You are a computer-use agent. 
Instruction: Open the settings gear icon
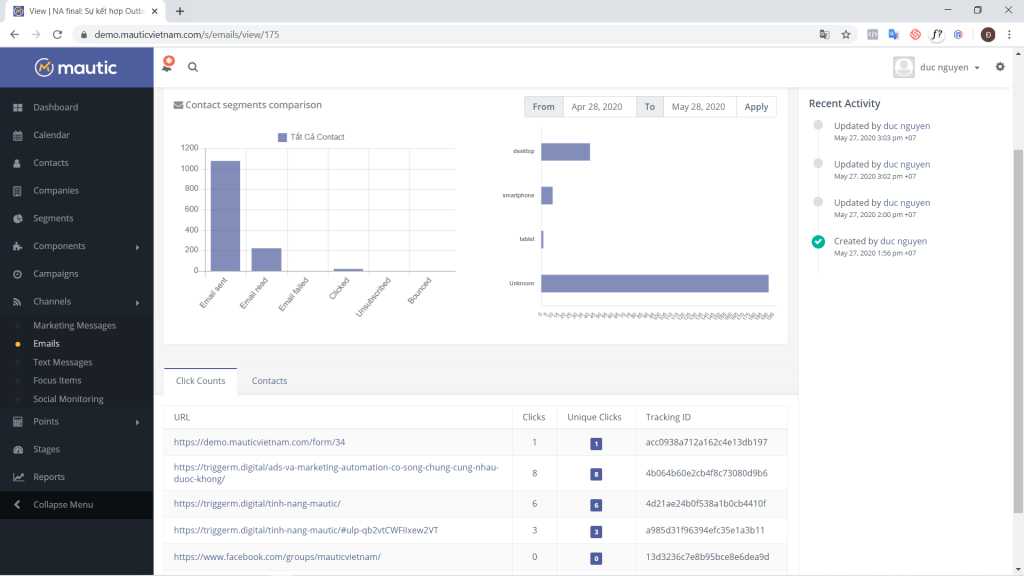pos(1000,67)
